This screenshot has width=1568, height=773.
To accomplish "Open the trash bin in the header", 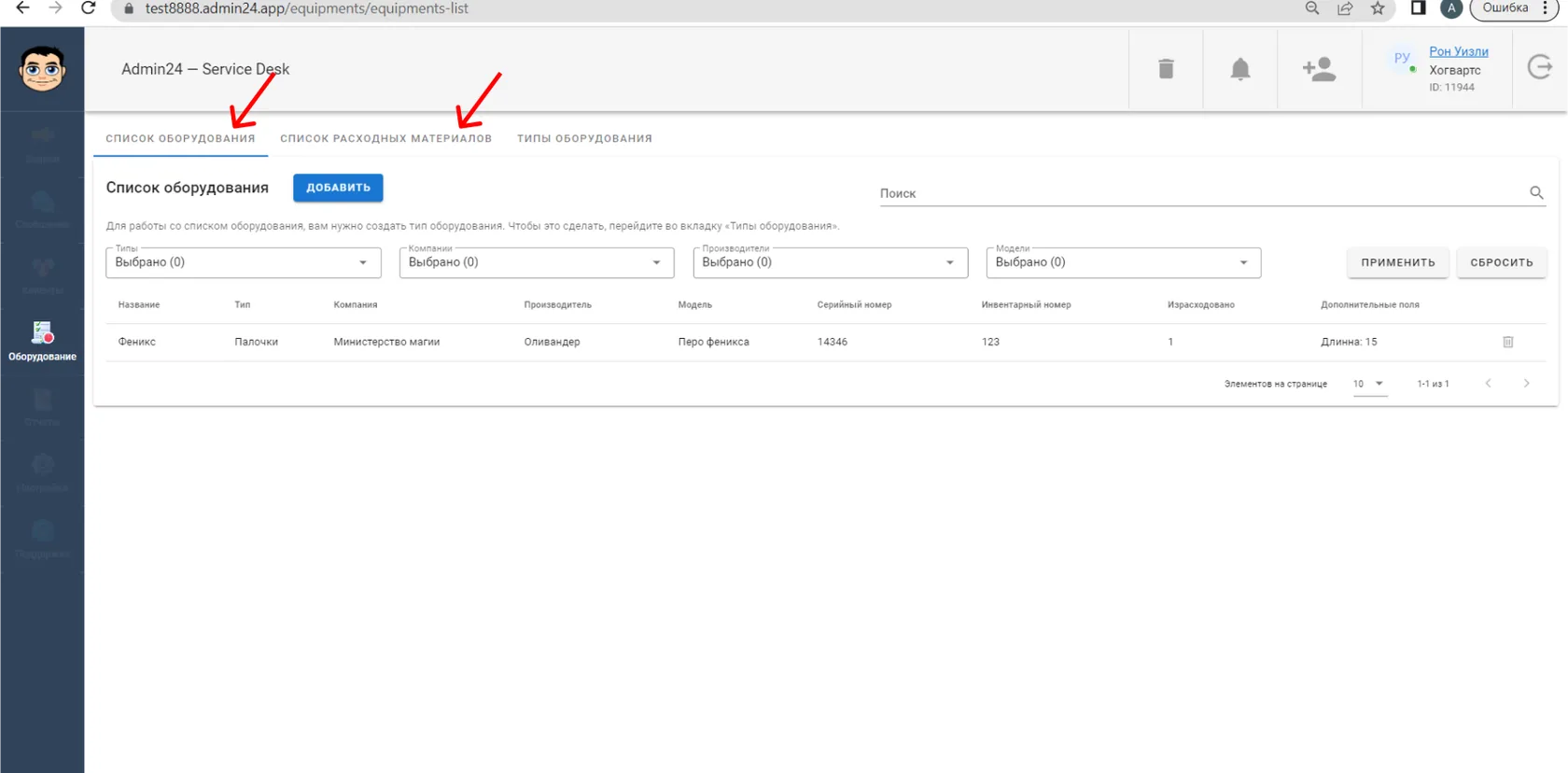I will coord(1166,69).
